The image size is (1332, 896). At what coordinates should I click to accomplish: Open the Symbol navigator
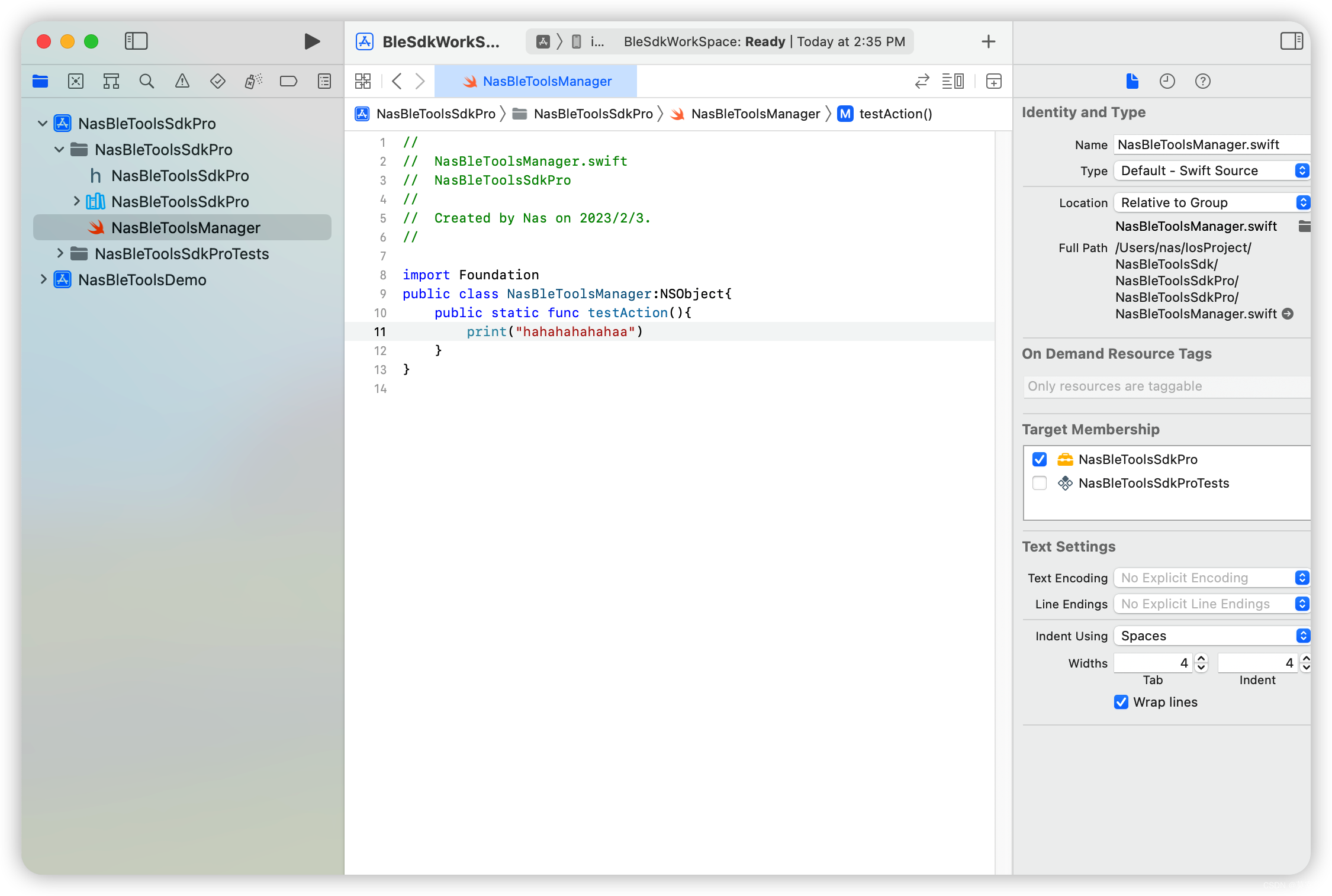click(x=111, y=81)
